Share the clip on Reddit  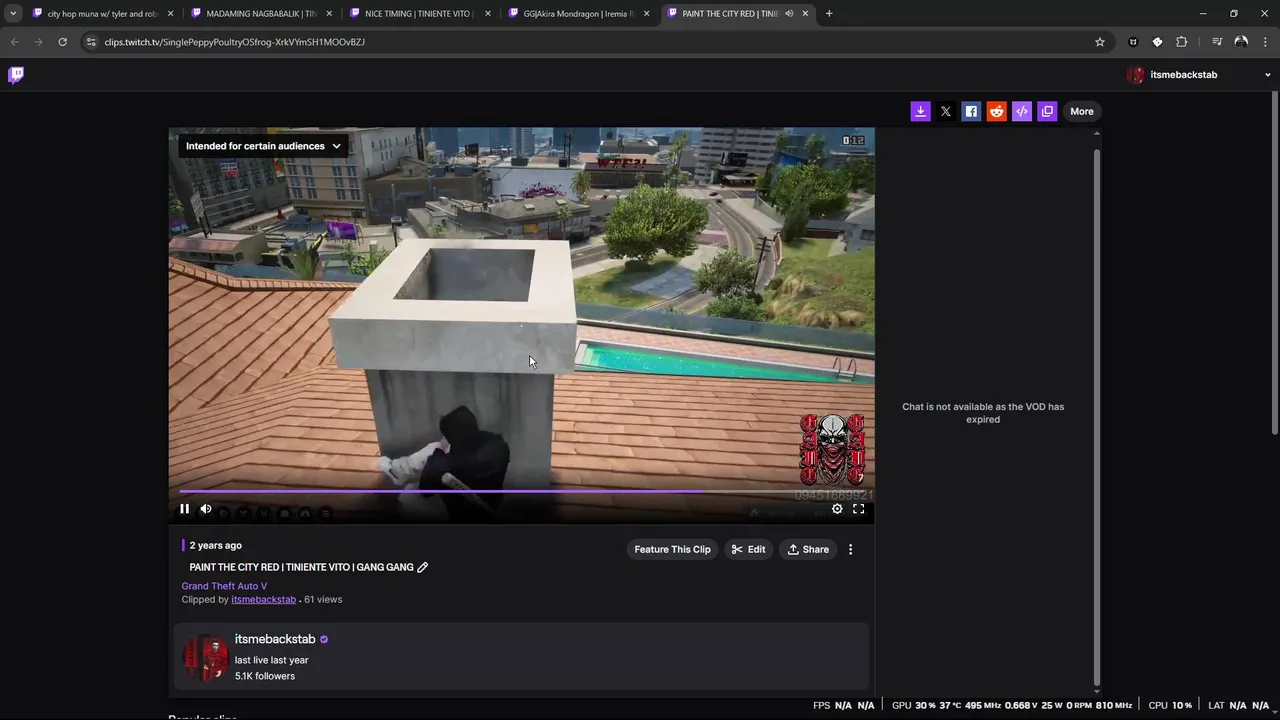click(996, 111)
